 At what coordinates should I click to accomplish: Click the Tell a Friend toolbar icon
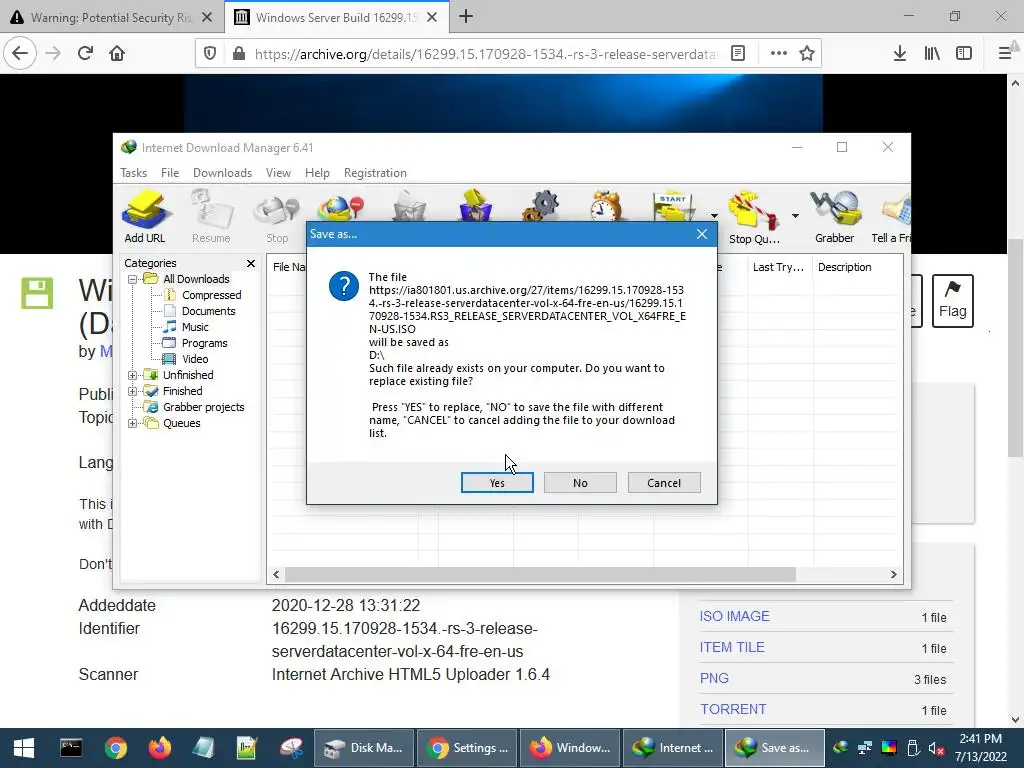click(892, 217)
